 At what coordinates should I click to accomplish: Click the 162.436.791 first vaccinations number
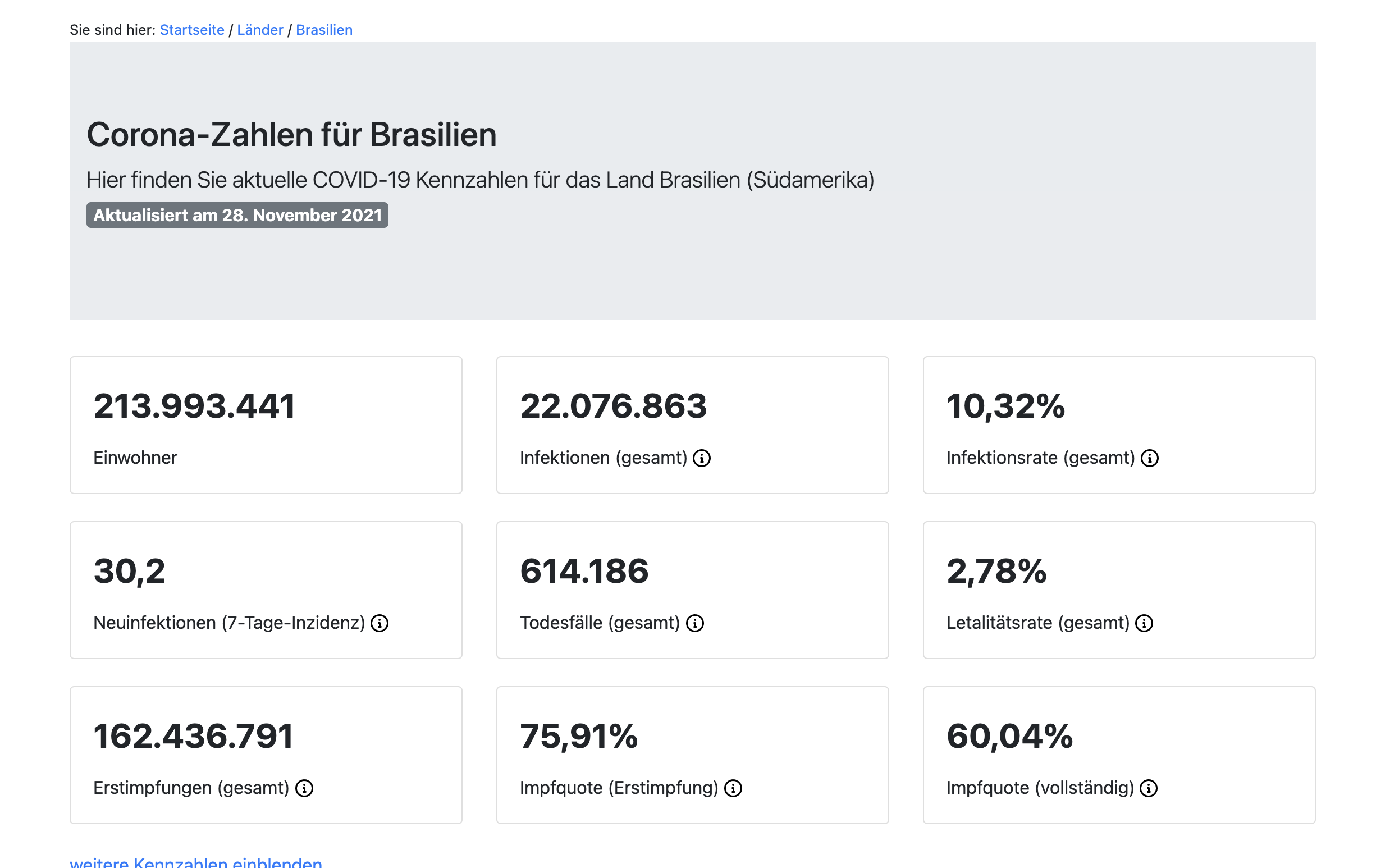pyautogui.click(x=193, y=737)
